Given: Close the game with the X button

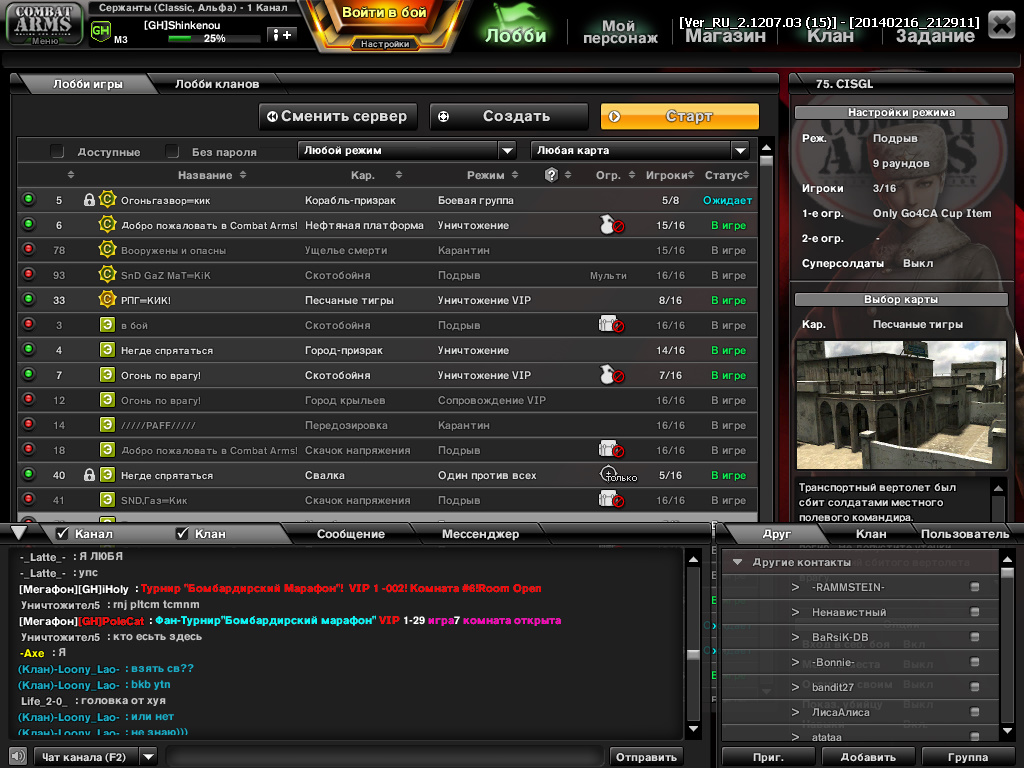Looking at the screenshot, I should pyautogui.click(x=1001, y=25).
